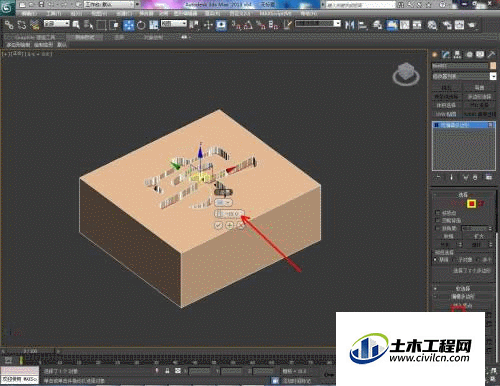
Task: Click the Mirror tool icon
Action: [349, 25]
